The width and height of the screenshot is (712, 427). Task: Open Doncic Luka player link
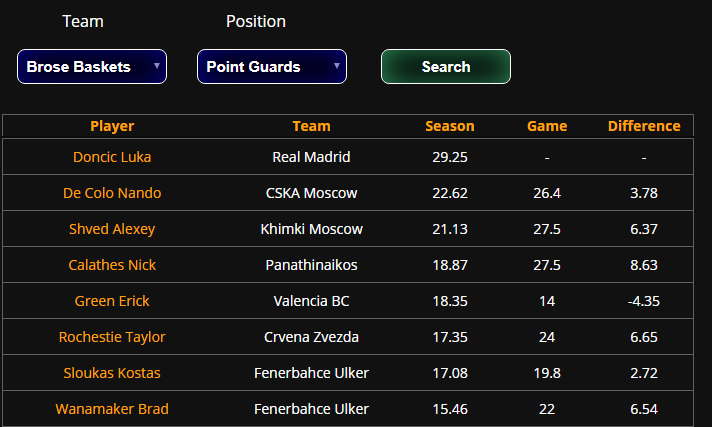point(112,157)
